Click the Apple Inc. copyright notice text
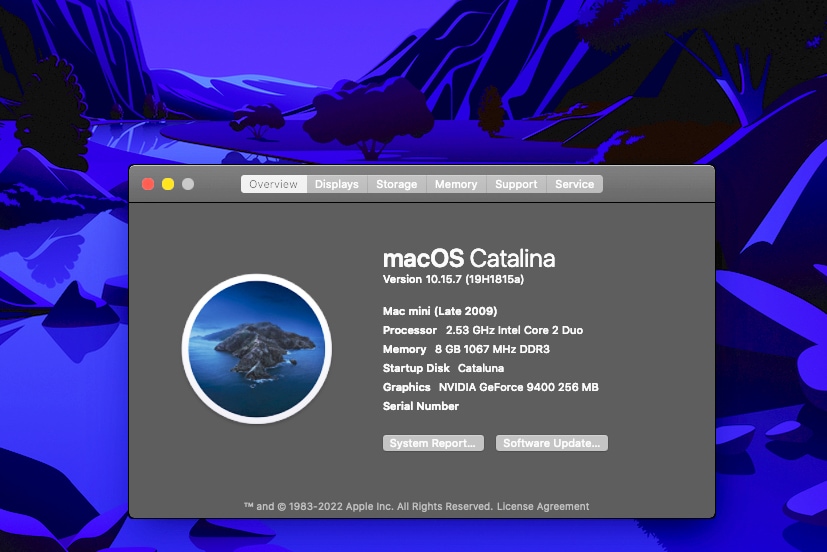 pos(369,506)
